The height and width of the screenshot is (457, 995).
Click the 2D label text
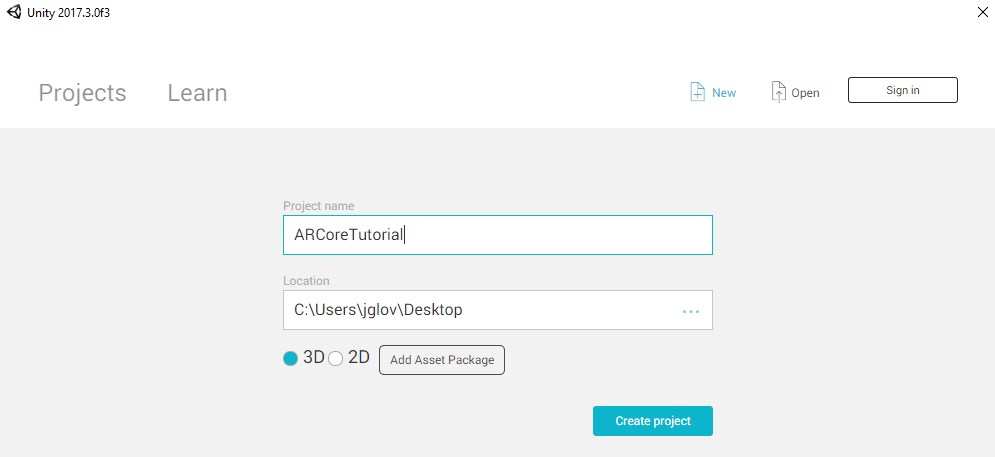(359, 357)
